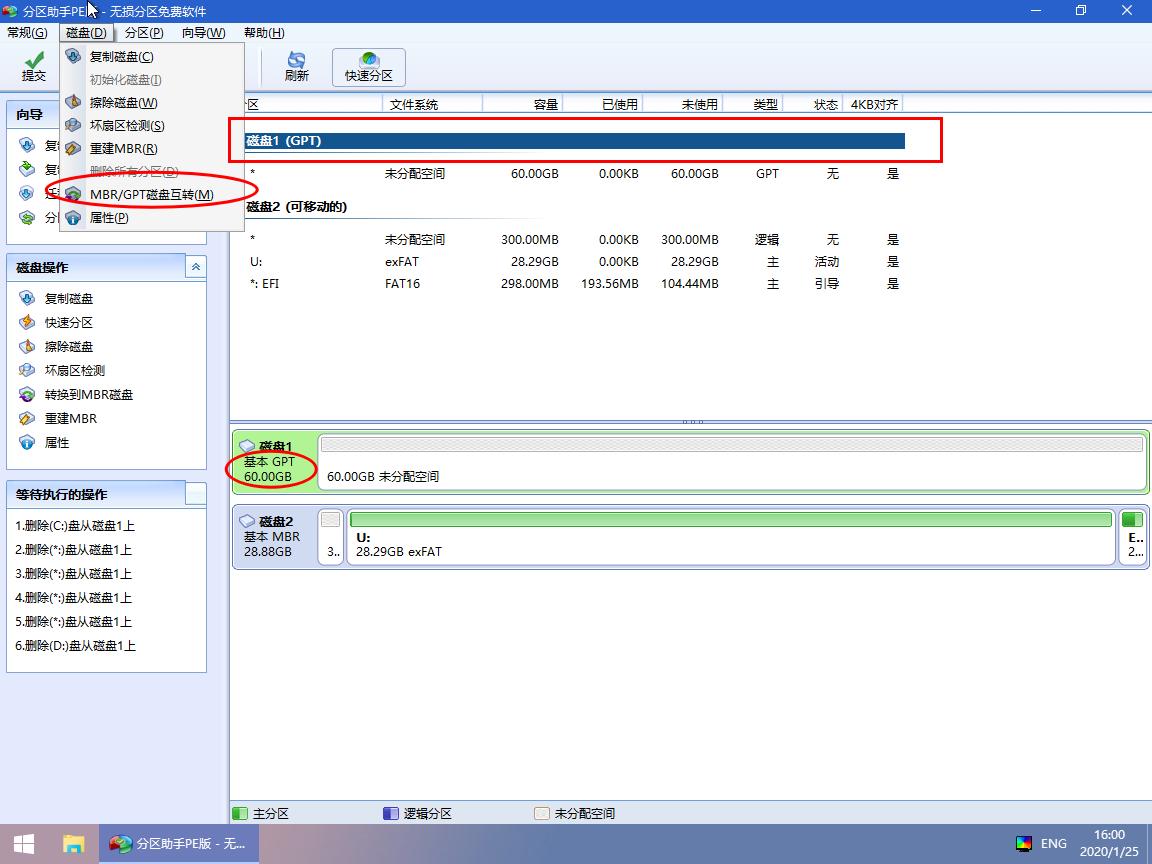Viewport: 1152px width, 864px height.
Task: Select 复制磁盘 in the 磁盘操作 panel
Action: (70, 298)
